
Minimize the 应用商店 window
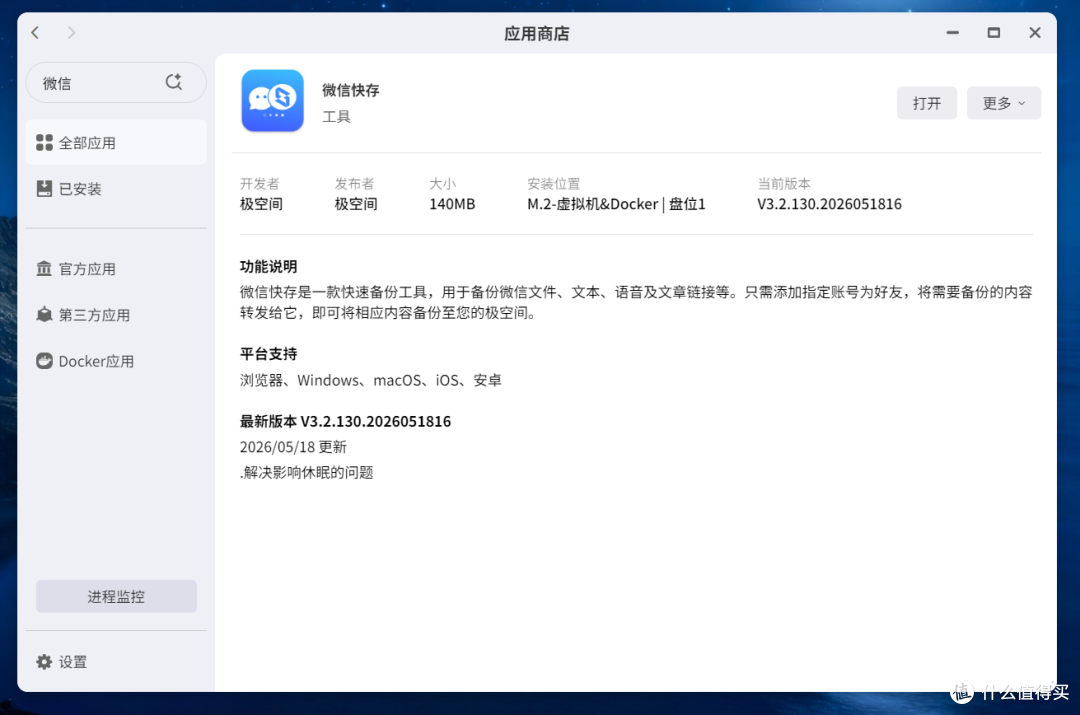pyautogui.click(x=953, y=32)
